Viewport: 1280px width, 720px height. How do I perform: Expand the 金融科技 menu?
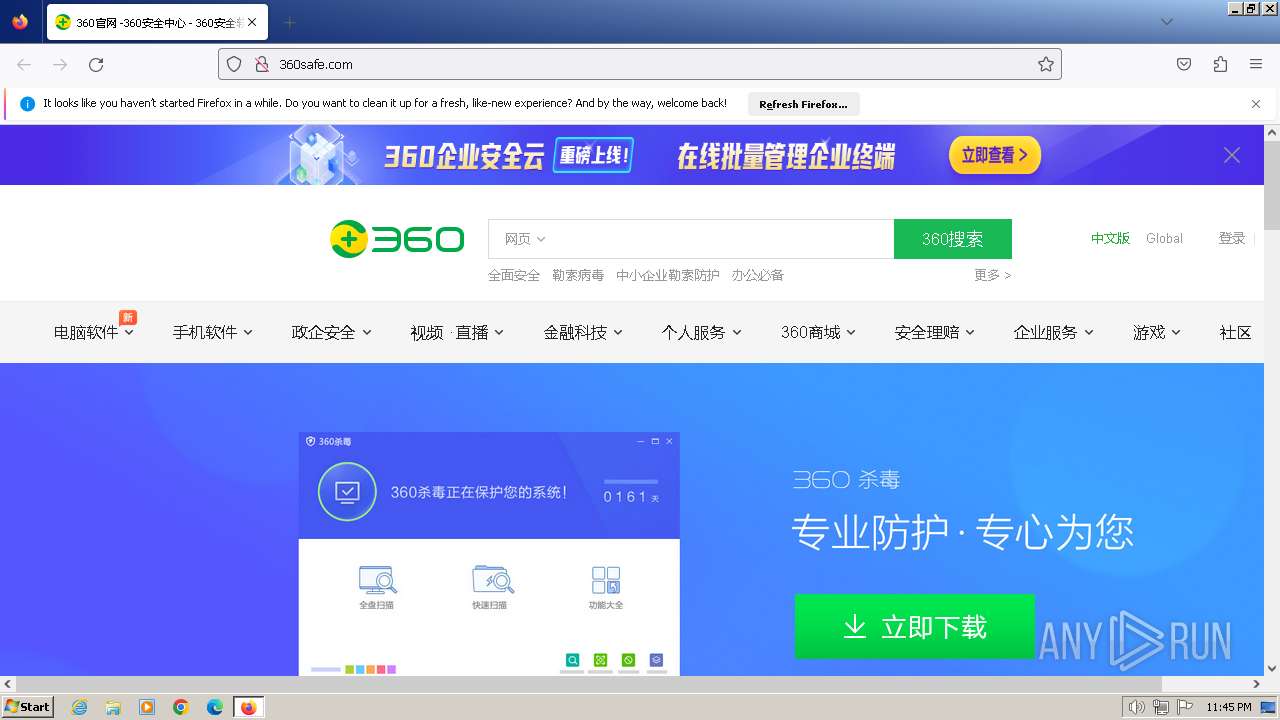[583, 332]
